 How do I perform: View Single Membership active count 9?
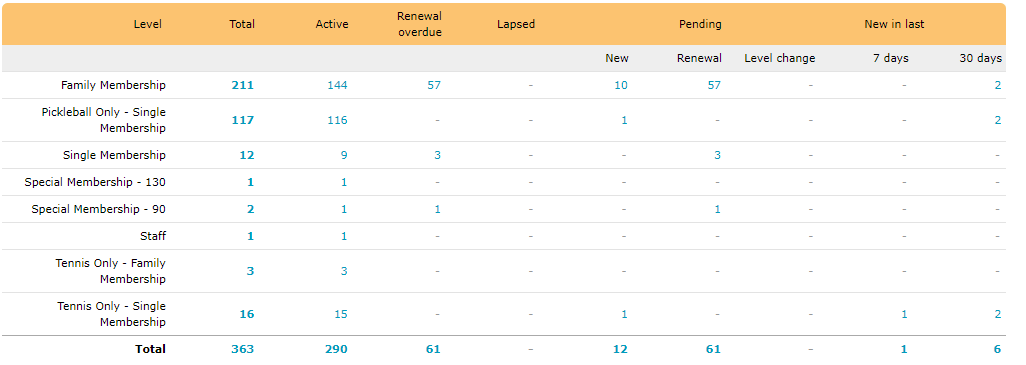click(x=344, y=155)
